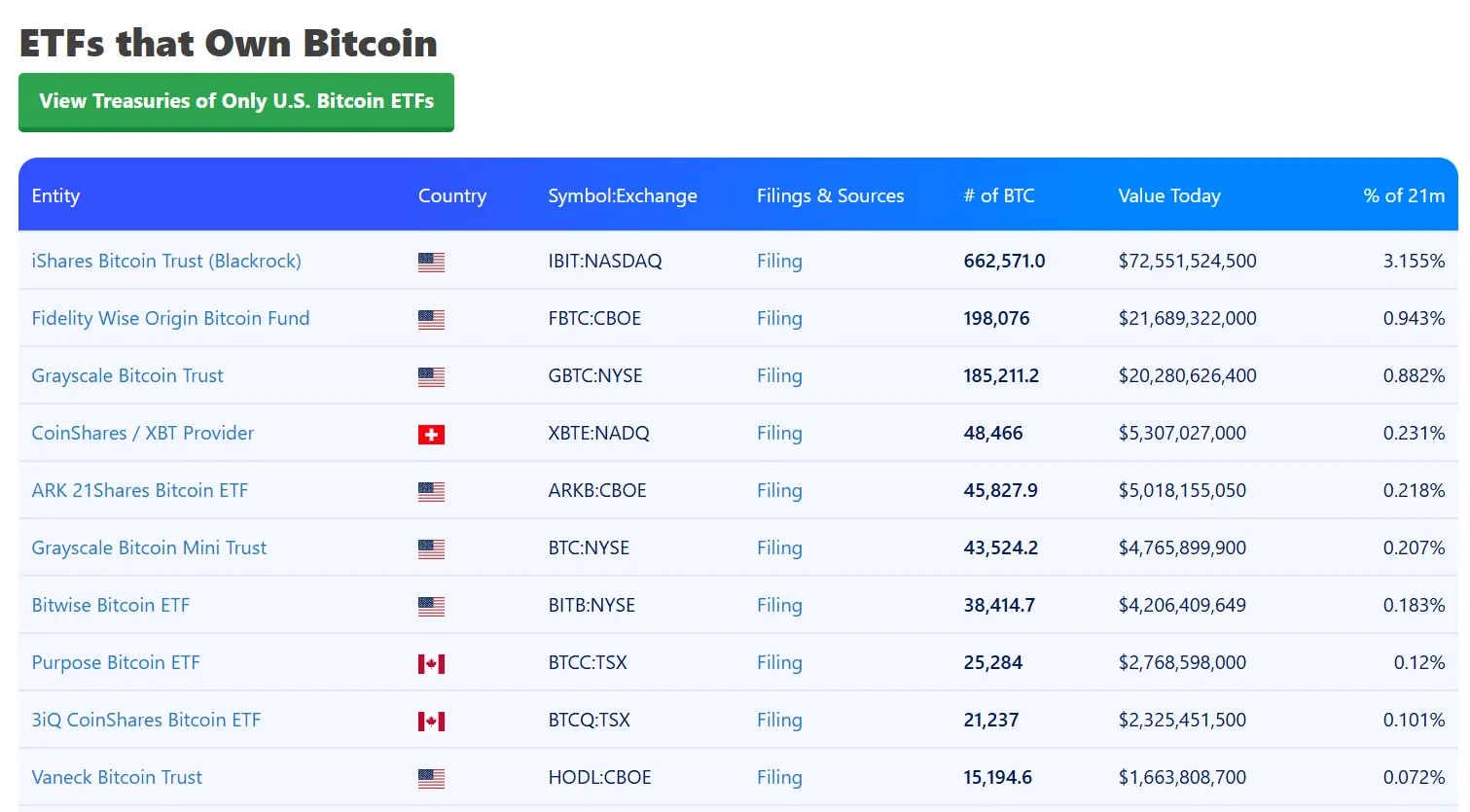Click US flag icon in ARK 21Shares row
Screen dimensions: 1470x812
pyautogui.click(x=431, y=491)
